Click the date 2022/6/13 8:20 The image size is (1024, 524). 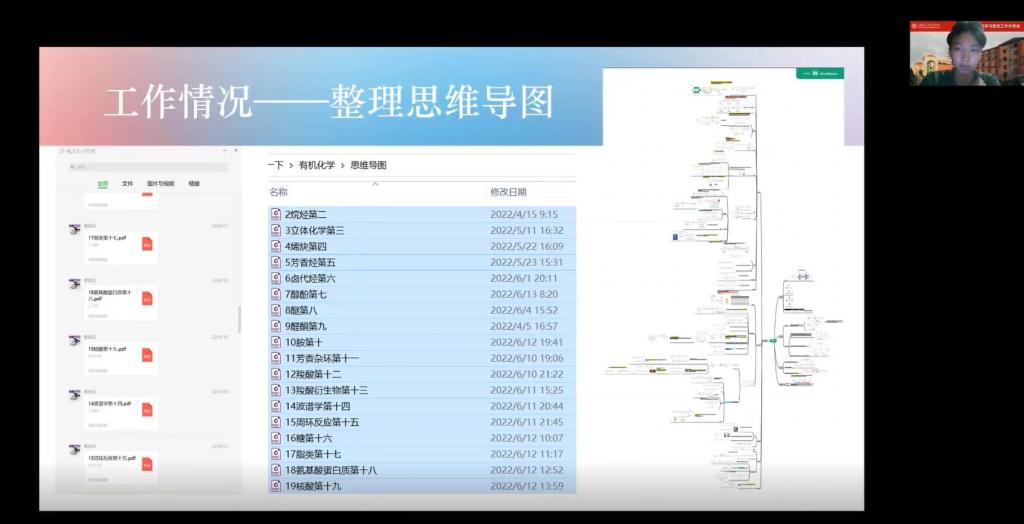[x=524, y=295]
